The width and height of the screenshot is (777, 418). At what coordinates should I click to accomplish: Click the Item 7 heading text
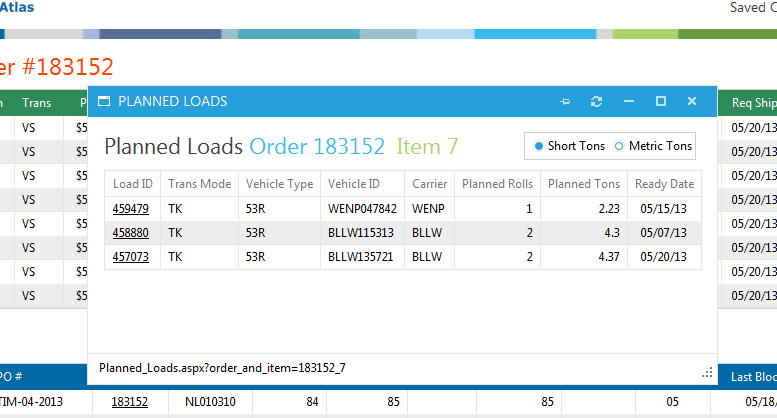[427, 147]
